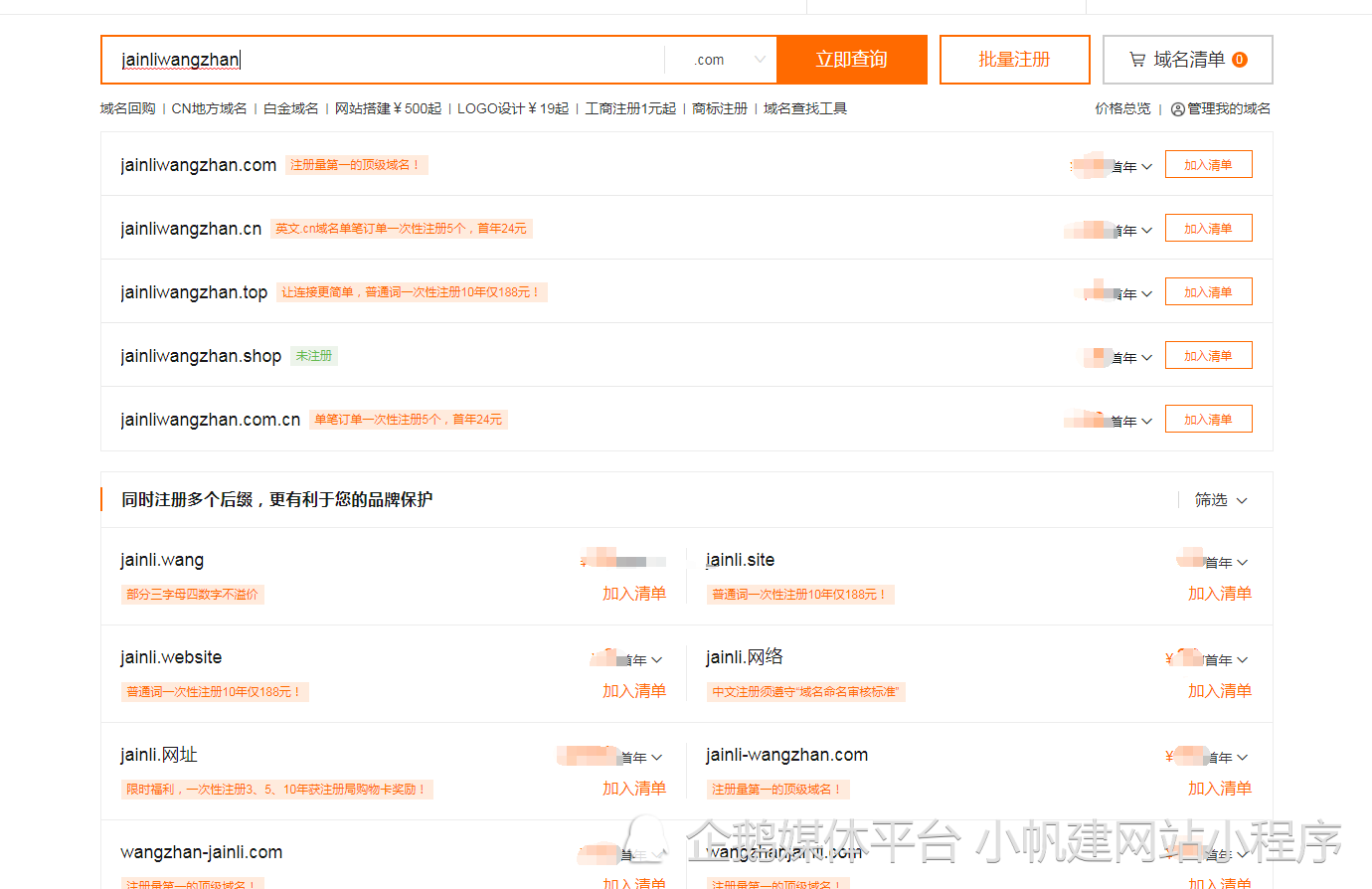Click the jainliwangzhan.top domain name

pyautogui.click(x=194, y=292)
